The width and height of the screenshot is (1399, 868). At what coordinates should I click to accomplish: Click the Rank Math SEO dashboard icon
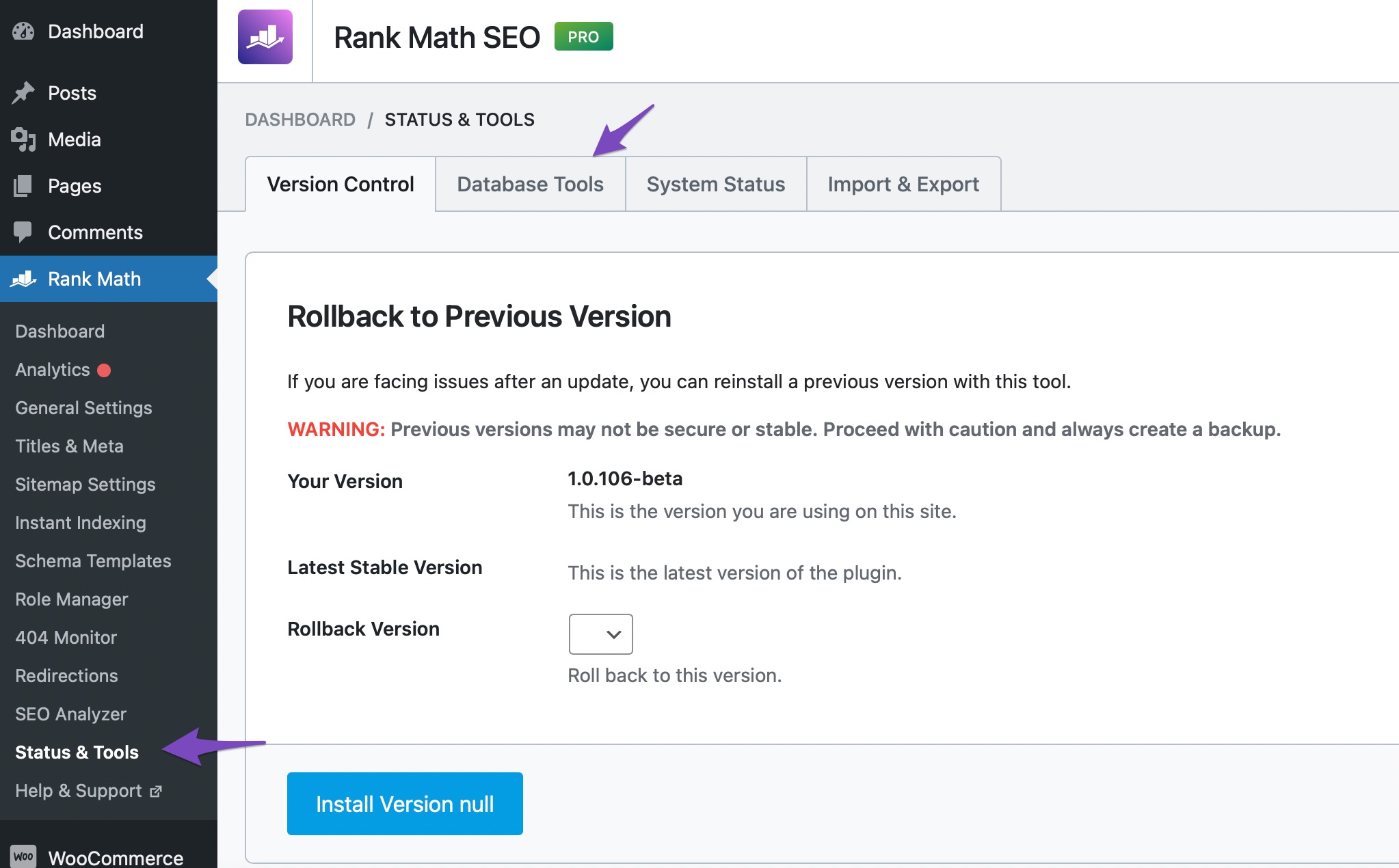(267, 36)
